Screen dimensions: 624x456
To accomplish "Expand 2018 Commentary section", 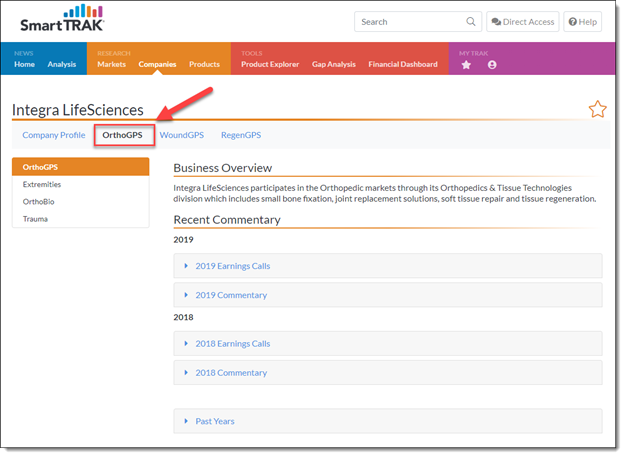I will point(388,372).
